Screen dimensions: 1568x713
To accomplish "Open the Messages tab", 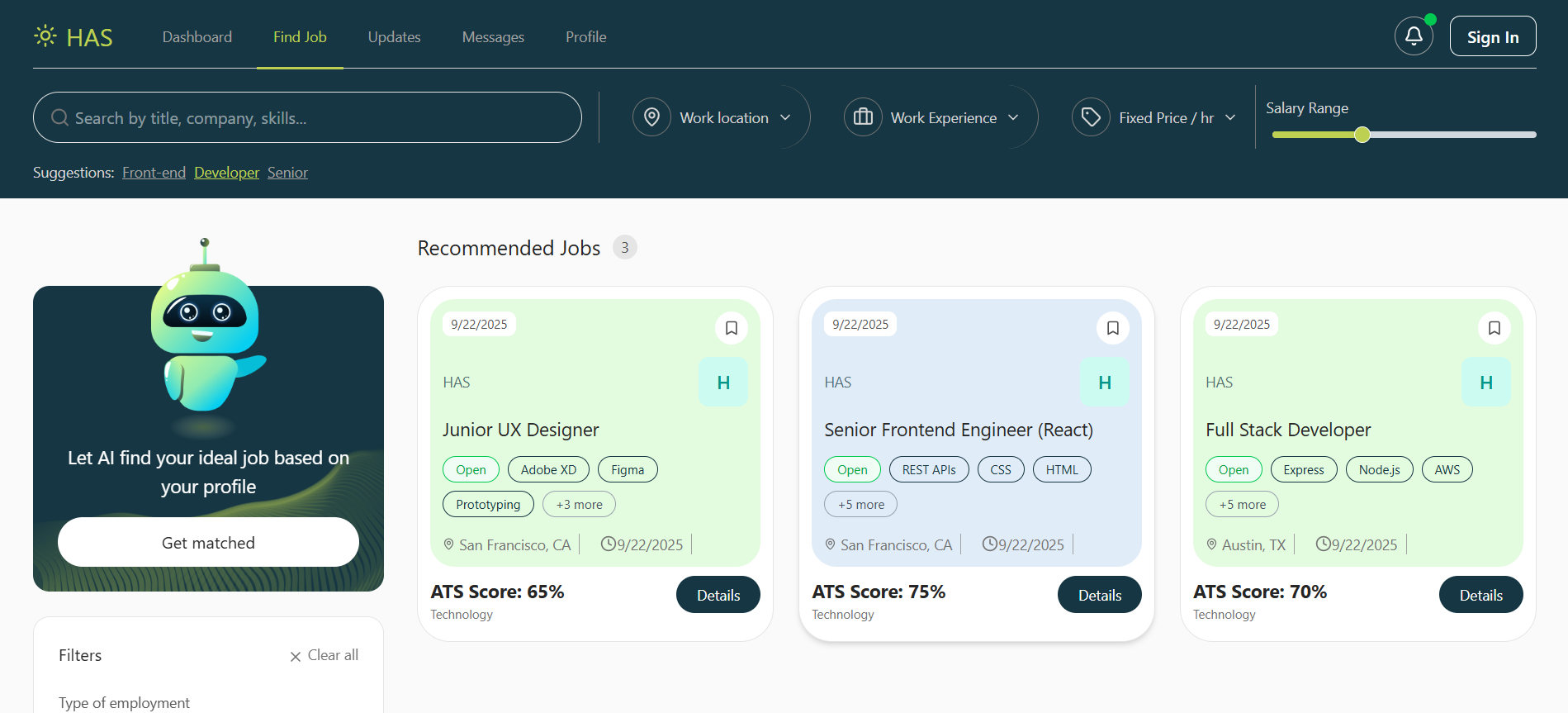I will point(493,37).
